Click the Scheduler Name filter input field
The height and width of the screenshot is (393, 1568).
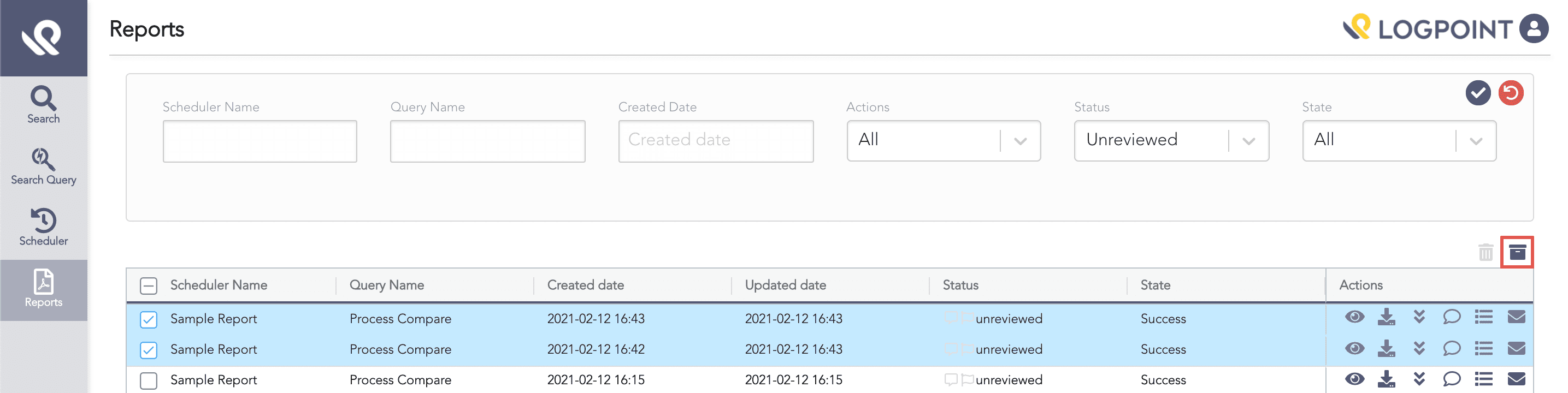tap(260, 141)
